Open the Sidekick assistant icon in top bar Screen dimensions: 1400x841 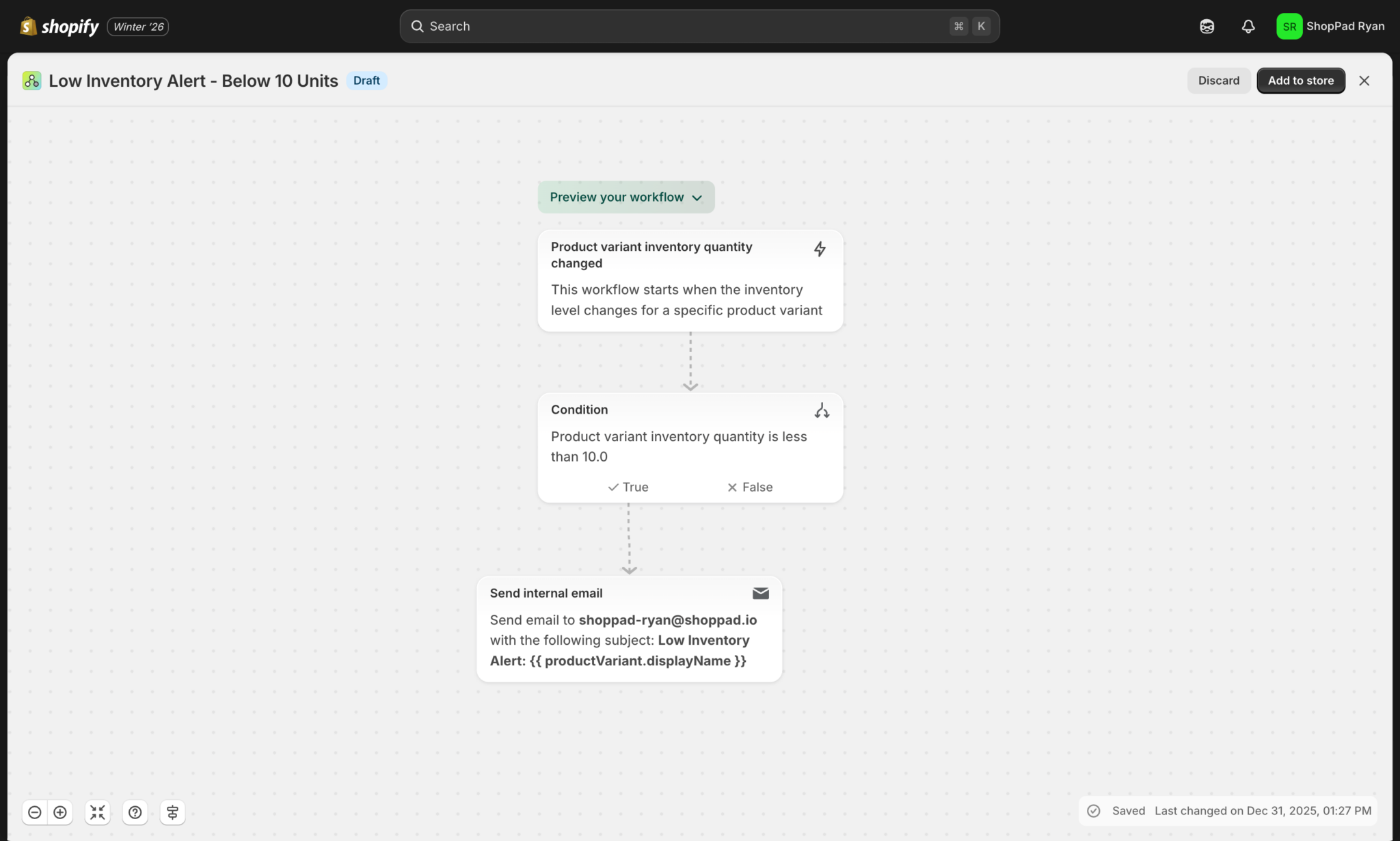[x=1207, y=27]
